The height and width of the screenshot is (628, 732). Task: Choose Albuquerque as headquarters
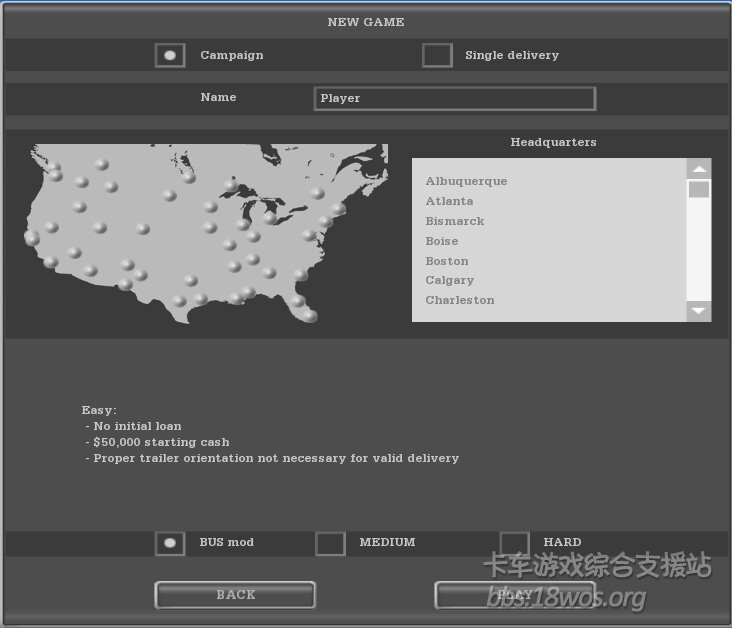pos(466,181)
